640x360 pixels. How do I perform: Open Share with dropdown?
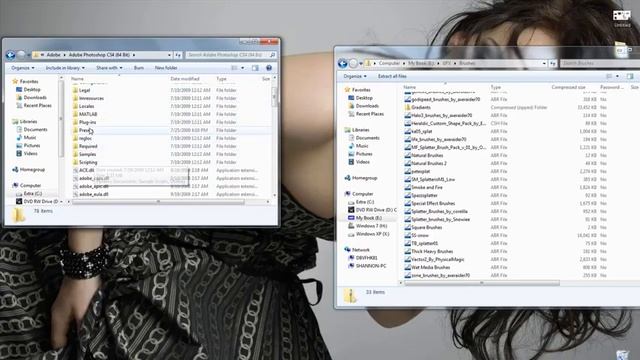[x=109, y=68]
